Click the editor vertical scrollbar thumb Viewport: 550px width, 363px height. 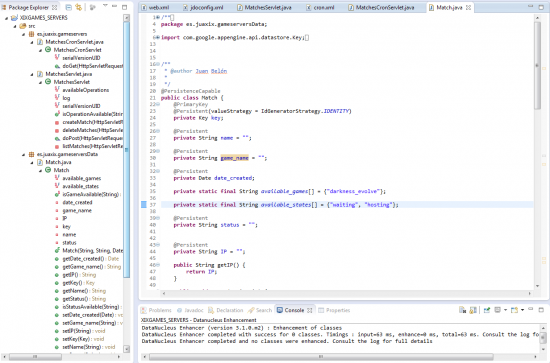tap(537, 65)
